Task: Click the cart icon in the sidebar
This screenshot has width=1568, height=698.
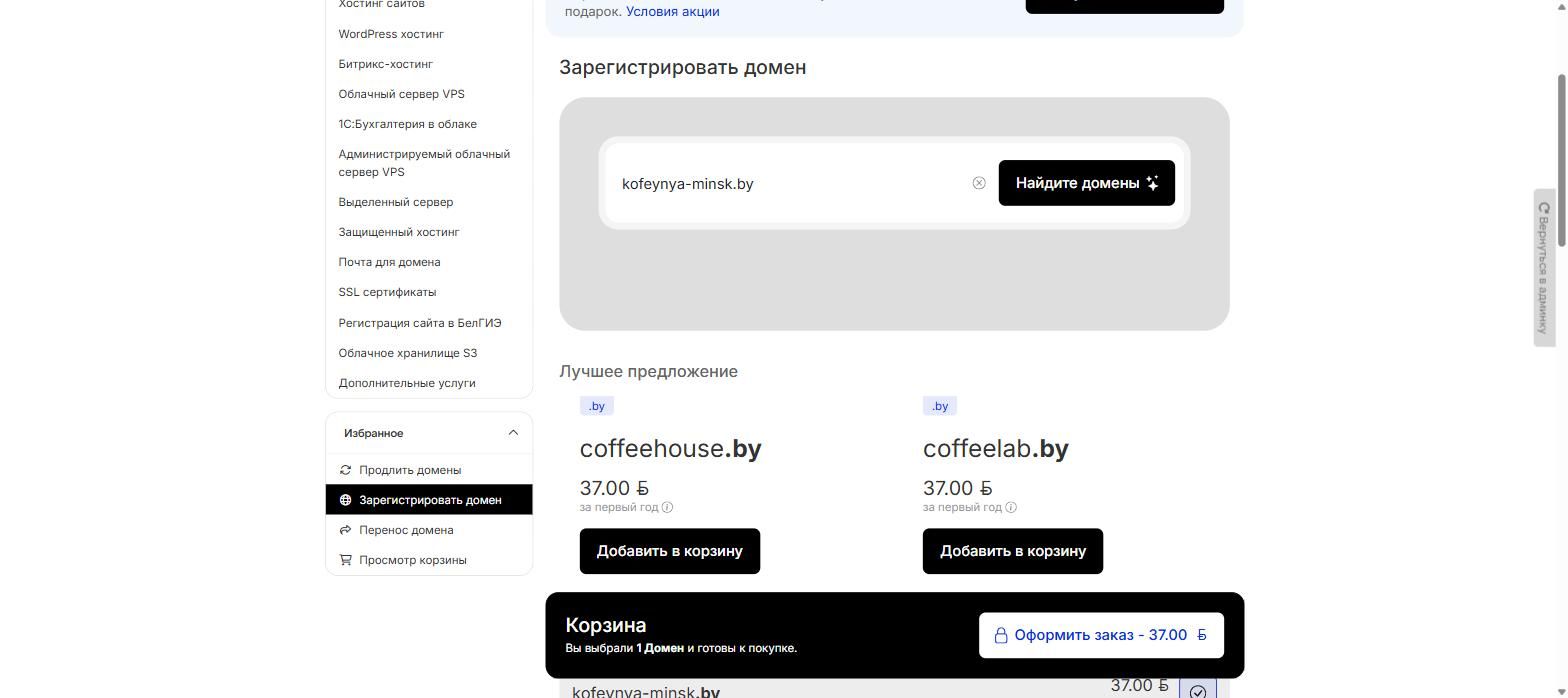Action: point(346,560)
